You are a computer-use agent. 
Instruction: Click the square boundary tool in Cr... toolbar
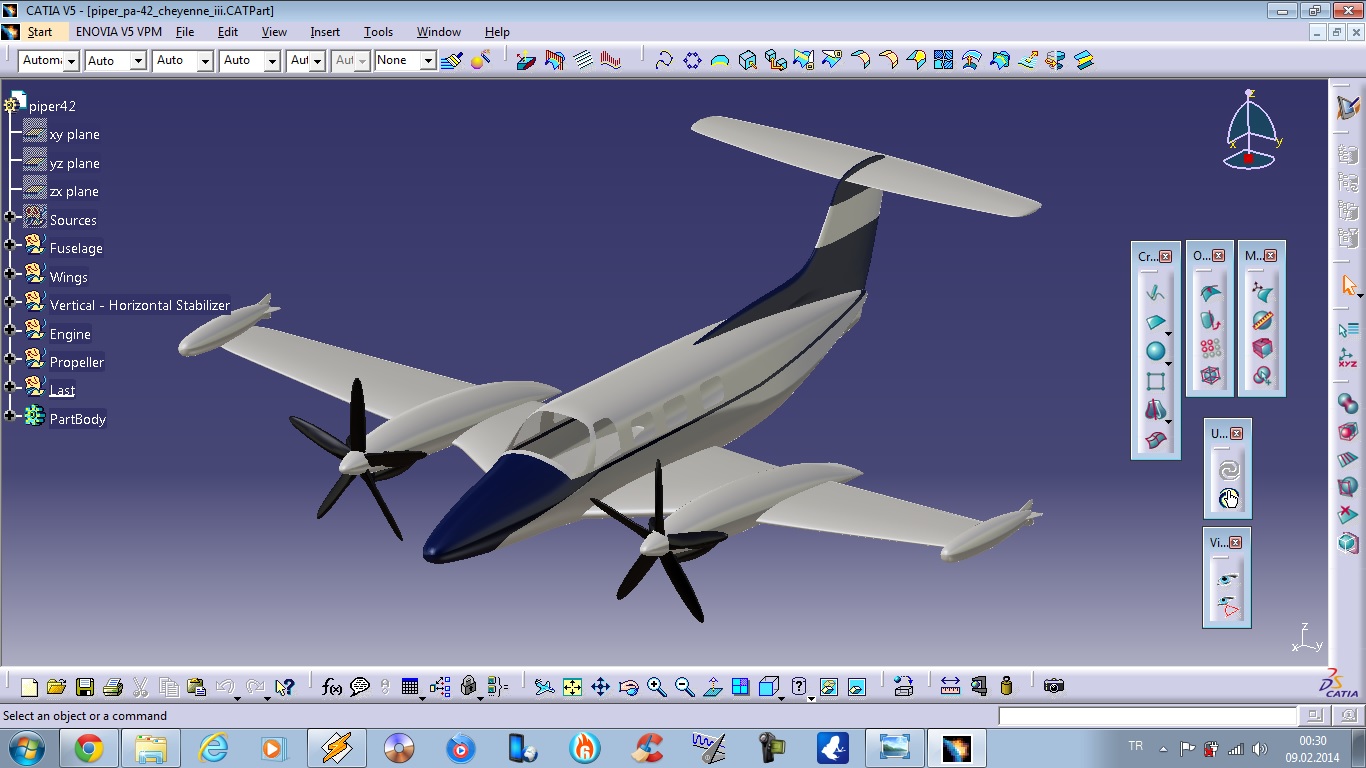(1156, 381)
